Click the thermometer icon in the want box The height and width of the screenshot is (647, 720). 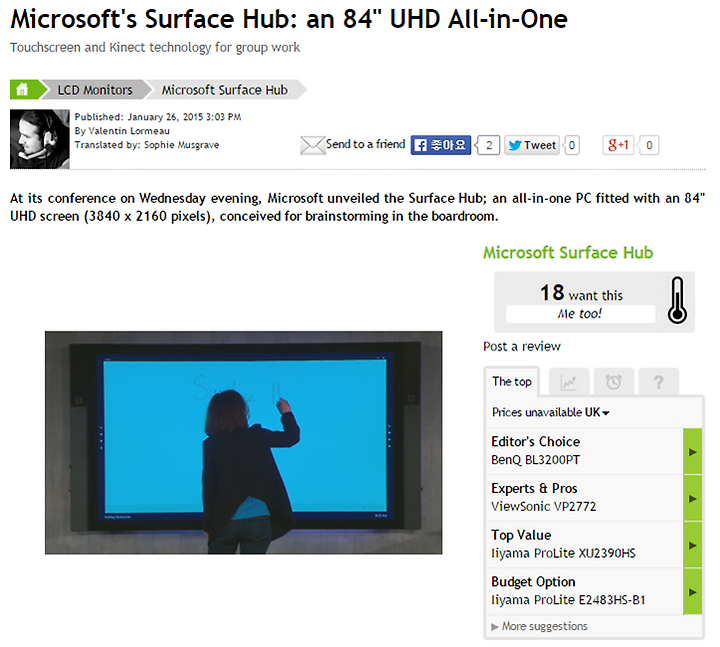[677, 300]
